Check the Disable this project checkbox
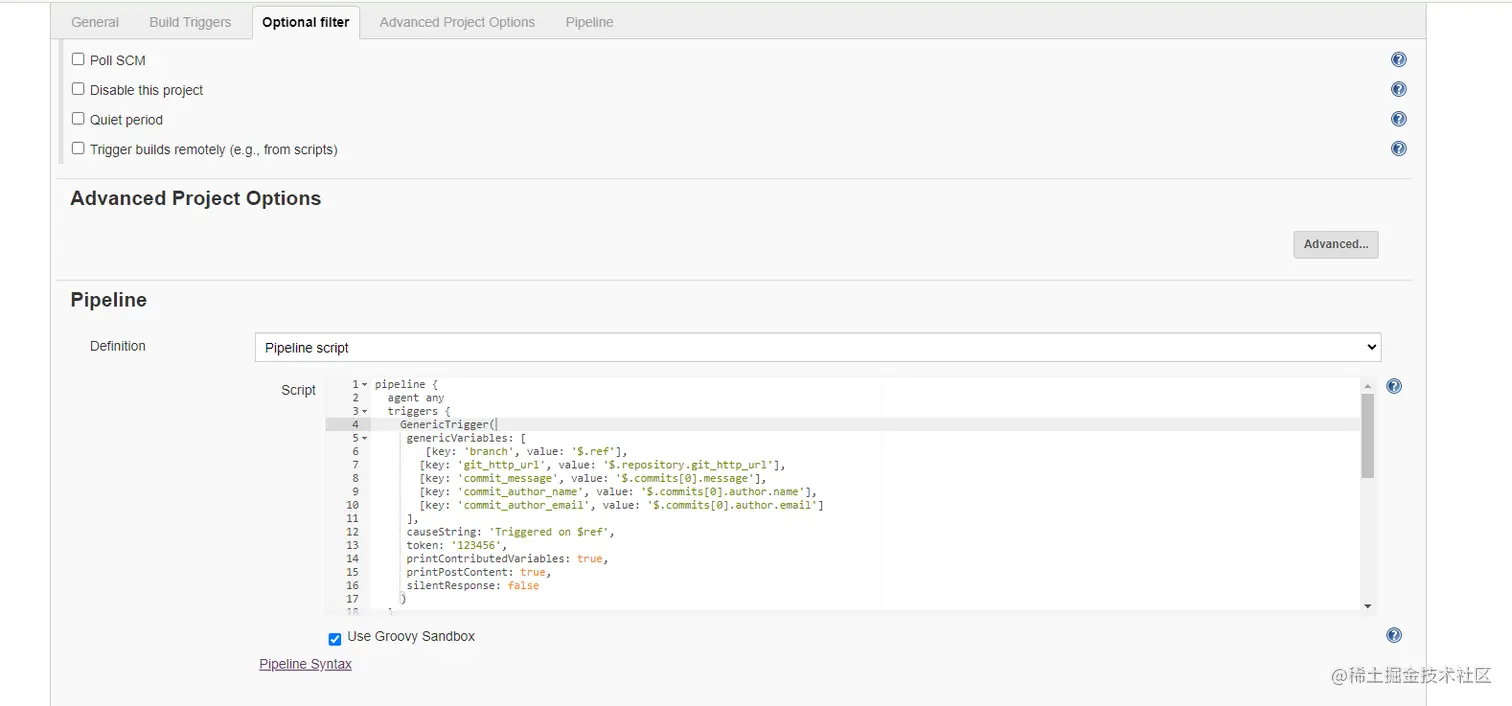This screenshot has width=1512, height=706. pyautogui.click(x=78, y=89)
